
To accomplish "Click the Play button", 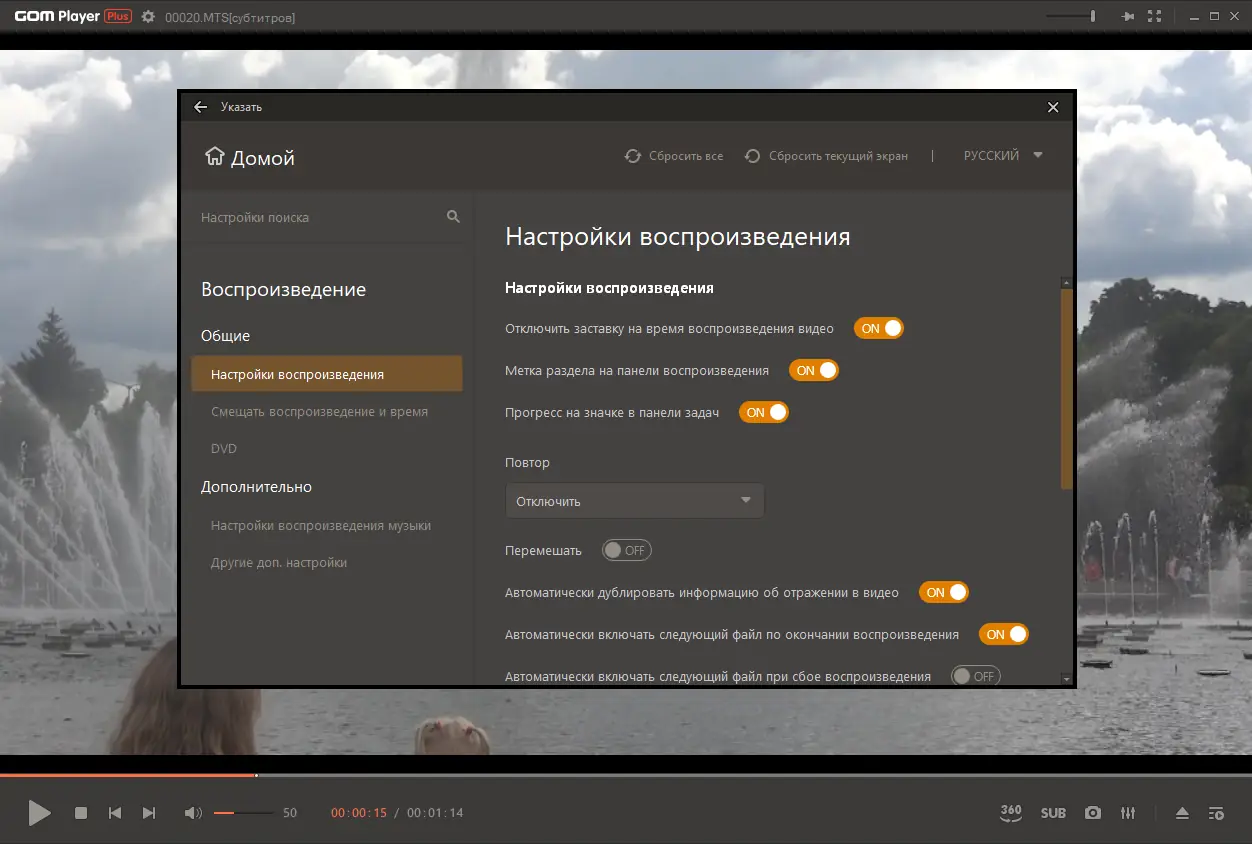I will click(x=39, y=813).
